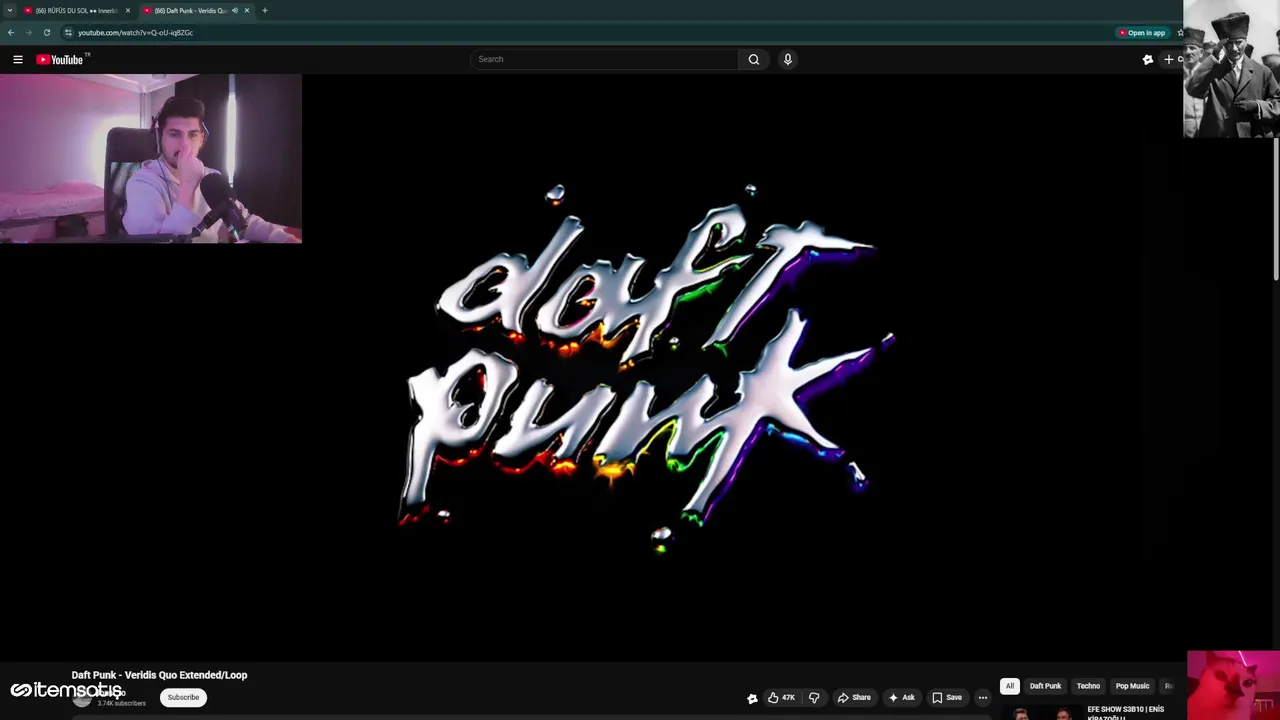Click the browser back arrow
This screenshot has width=1280, height=720.
tap(11, 32)
